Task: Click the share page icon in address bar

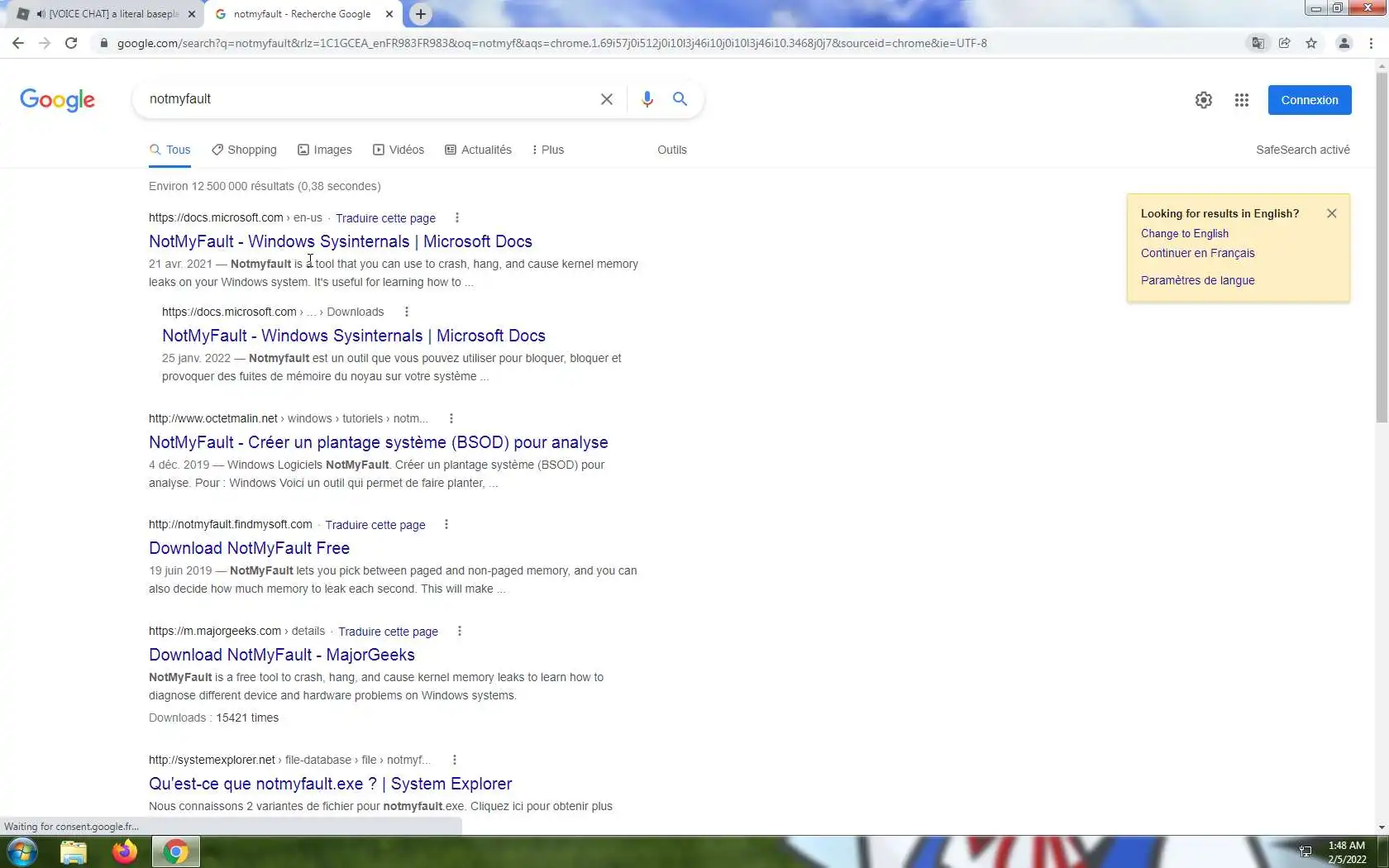Action: [1284, 43]
